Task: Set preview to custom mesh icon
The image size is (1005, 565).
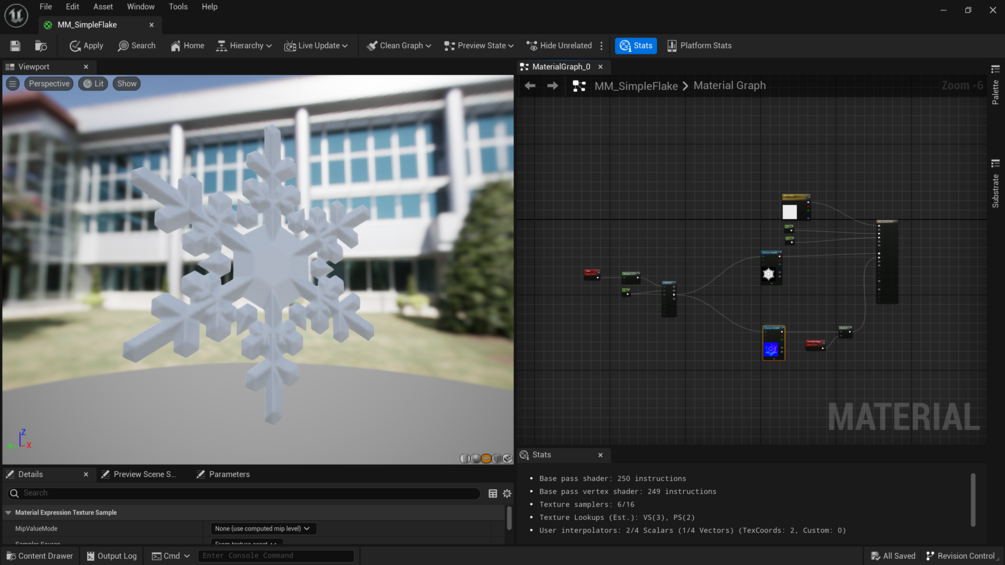Action: pyautogui.click(x=507, y=459)
